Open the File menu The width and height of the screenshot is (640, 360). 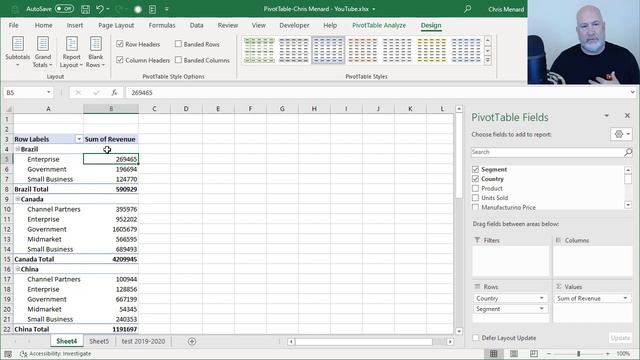(13, 25)
